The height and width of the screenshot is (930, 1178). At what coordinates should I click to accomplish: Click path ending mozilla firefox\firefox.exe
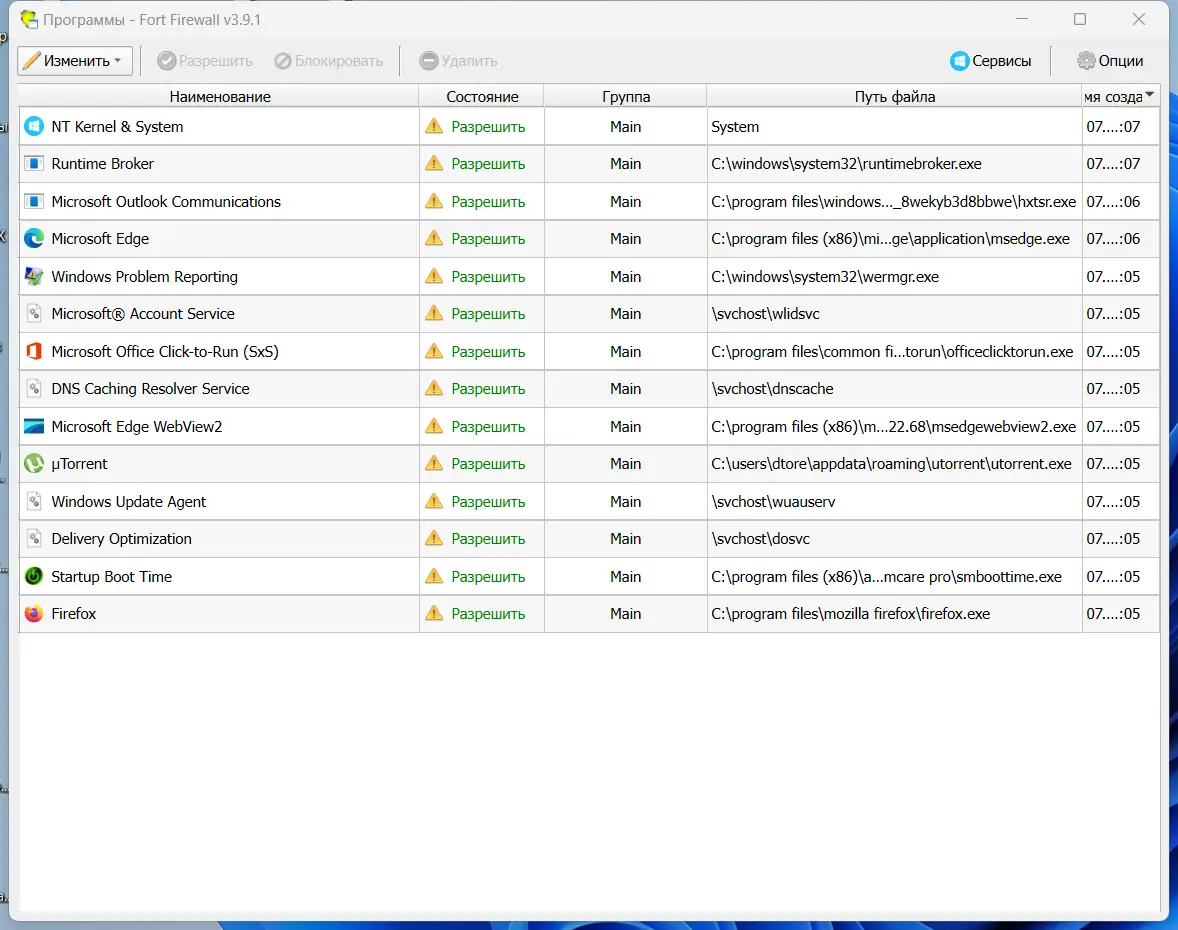tap(850, 614)
